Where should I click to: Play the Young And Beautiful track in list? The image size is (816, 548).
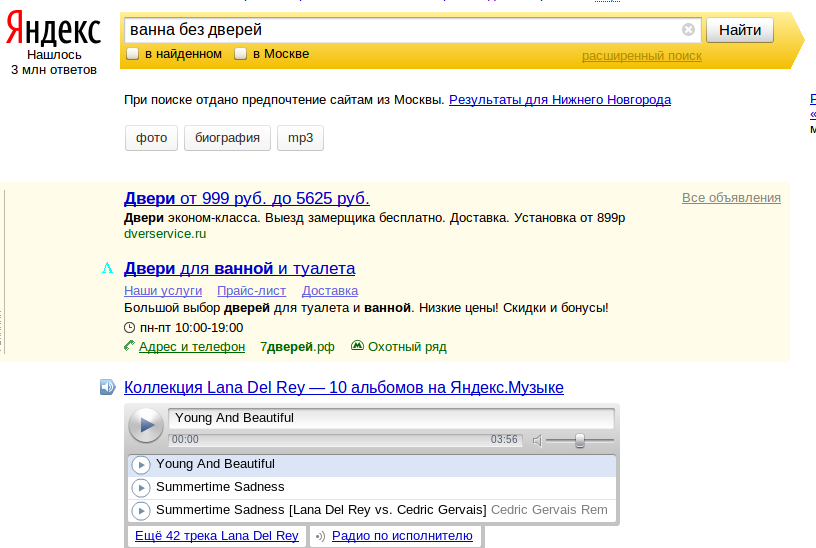coord(141,465)
